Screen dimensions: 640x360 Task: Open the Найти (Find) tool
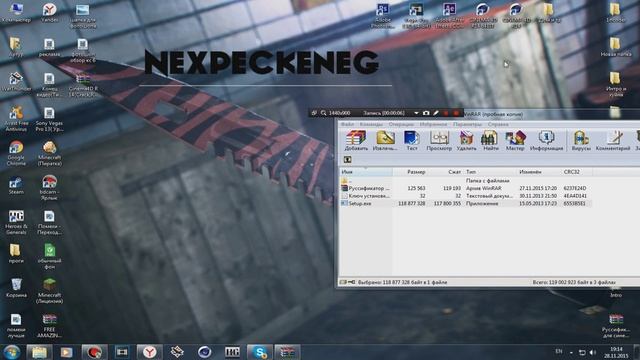(490, 141)
